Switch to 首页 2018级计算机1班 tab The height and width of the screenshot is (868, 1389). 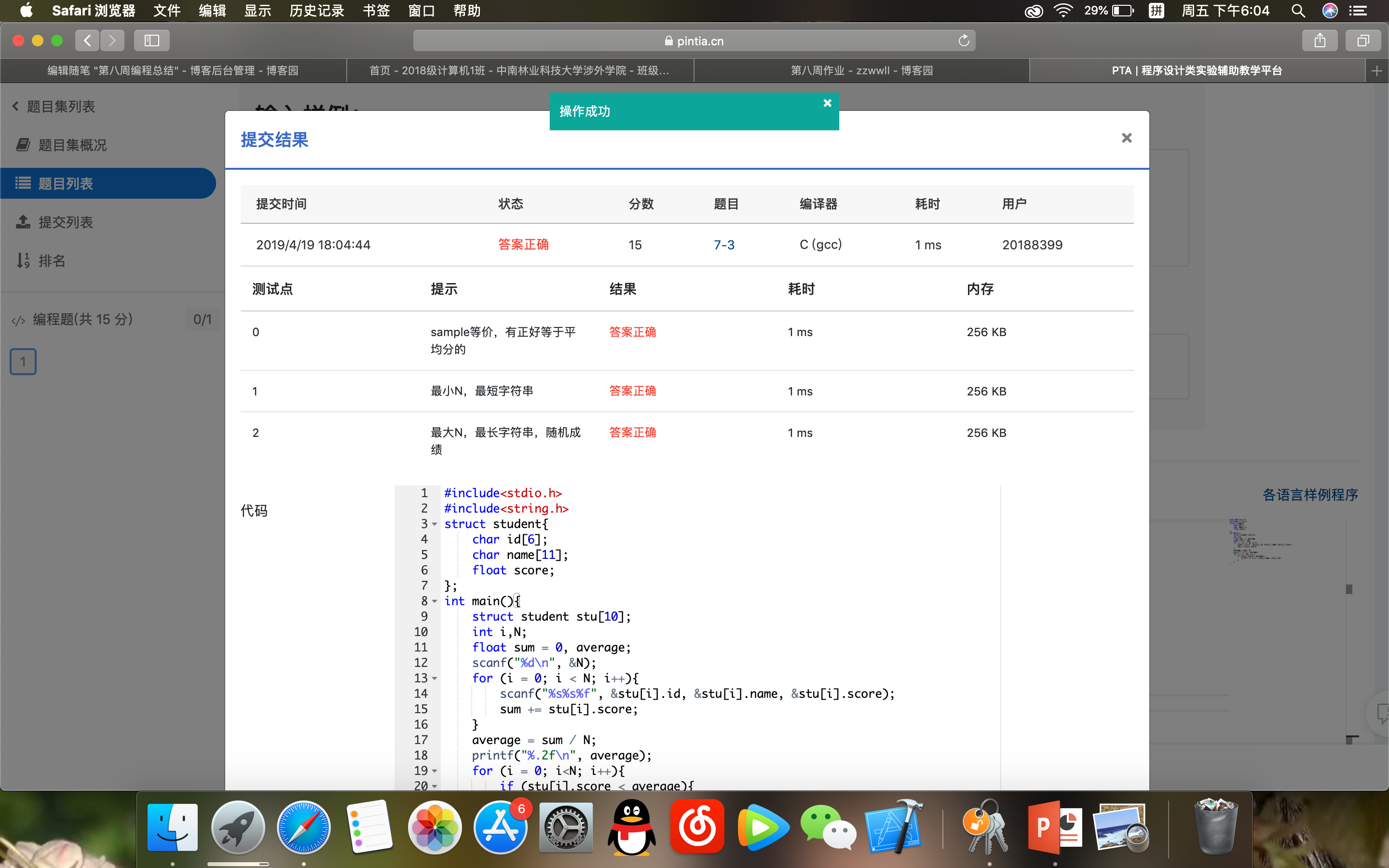519,70
